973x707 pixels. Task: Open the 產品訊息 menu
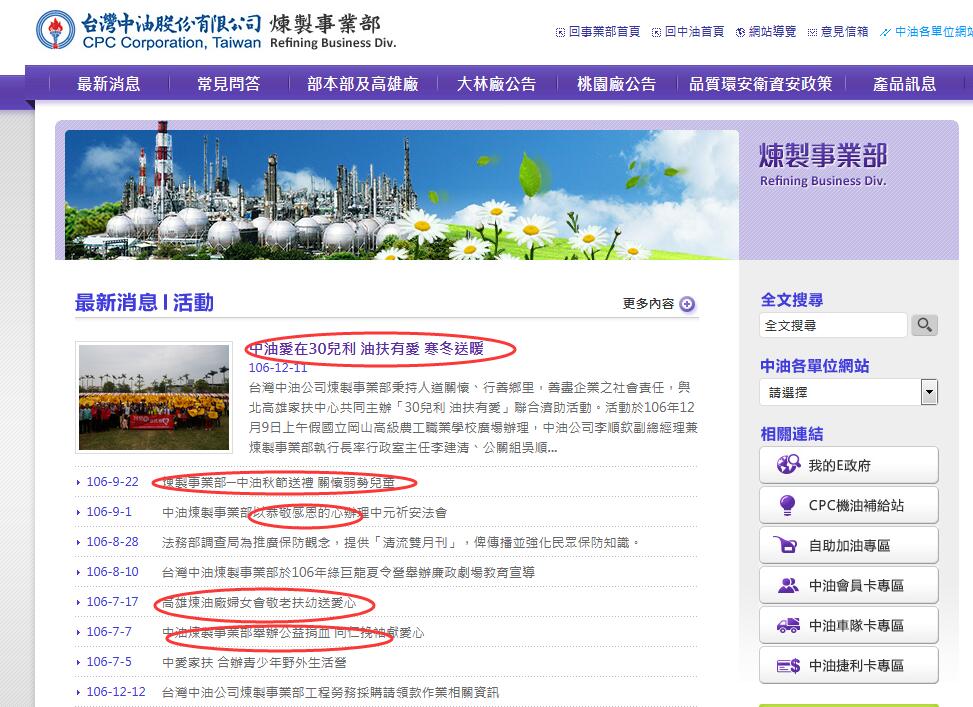pos(904,84)
